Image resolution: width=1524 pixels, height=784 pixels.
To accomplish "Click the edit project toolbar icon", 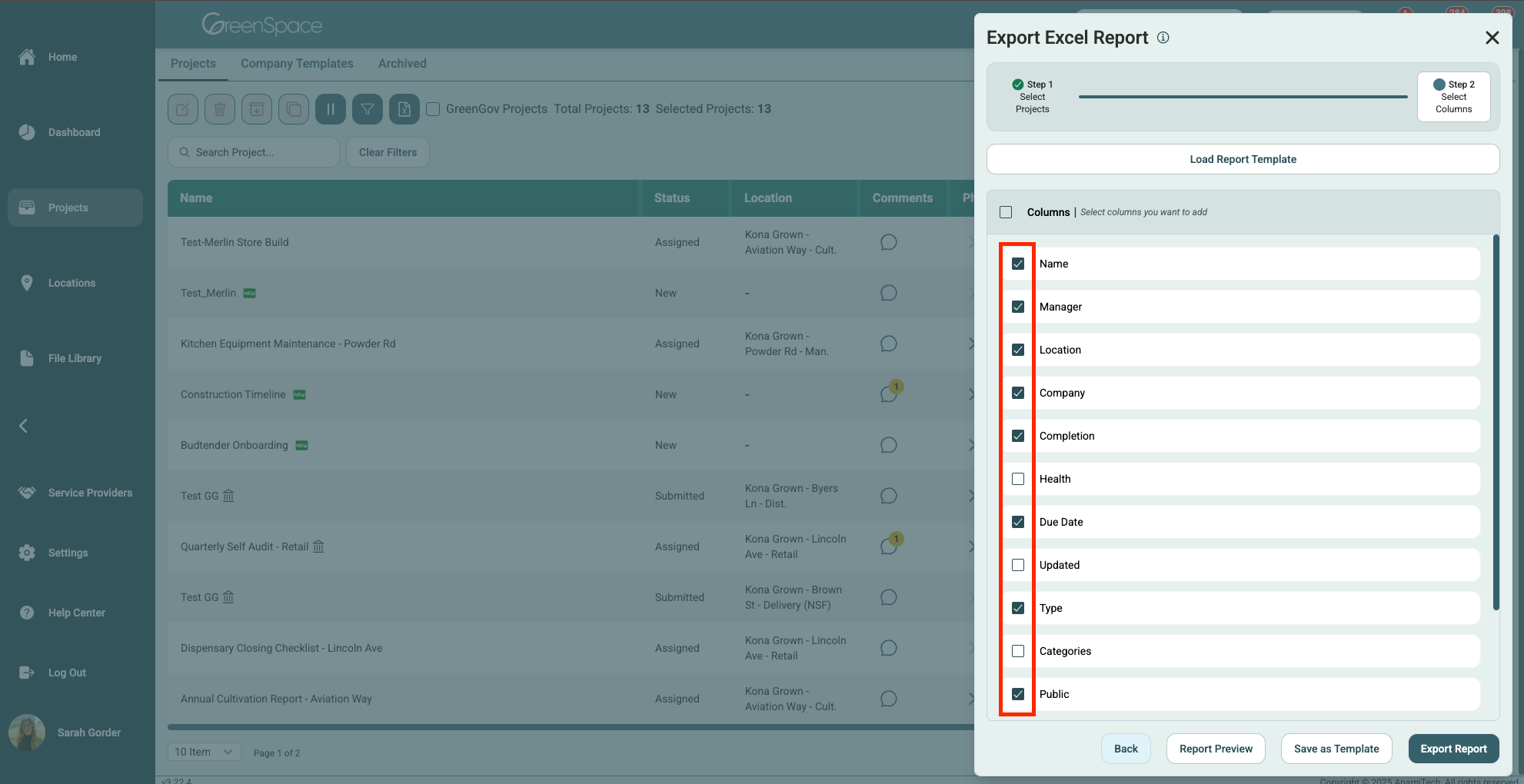I will pos(183,109).
